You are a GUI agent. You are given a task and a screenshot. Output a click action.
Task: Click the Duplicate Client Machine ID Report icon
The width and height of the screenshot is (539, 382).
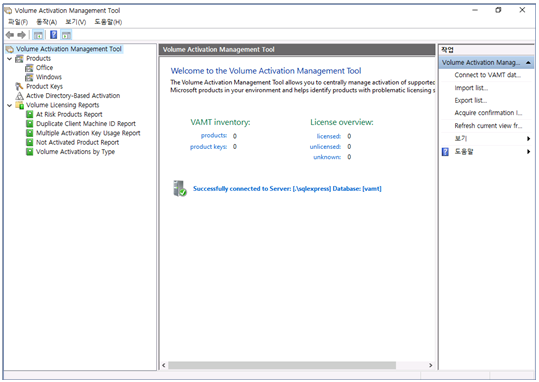tap(30, 123)
